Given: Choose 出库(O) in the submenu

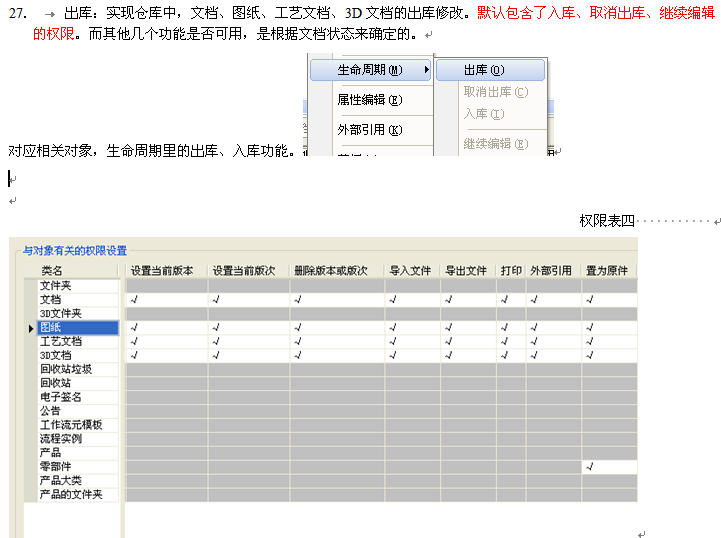Looking at the screenshot, I should (x=484, y=70).
